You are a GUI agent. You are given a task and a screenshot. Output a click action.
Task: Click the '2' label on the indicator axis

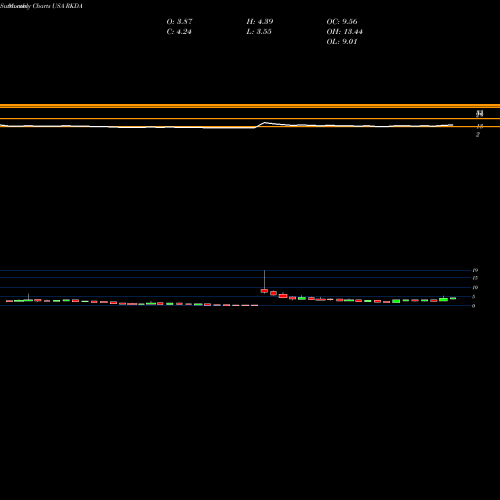tap(478, 135)
